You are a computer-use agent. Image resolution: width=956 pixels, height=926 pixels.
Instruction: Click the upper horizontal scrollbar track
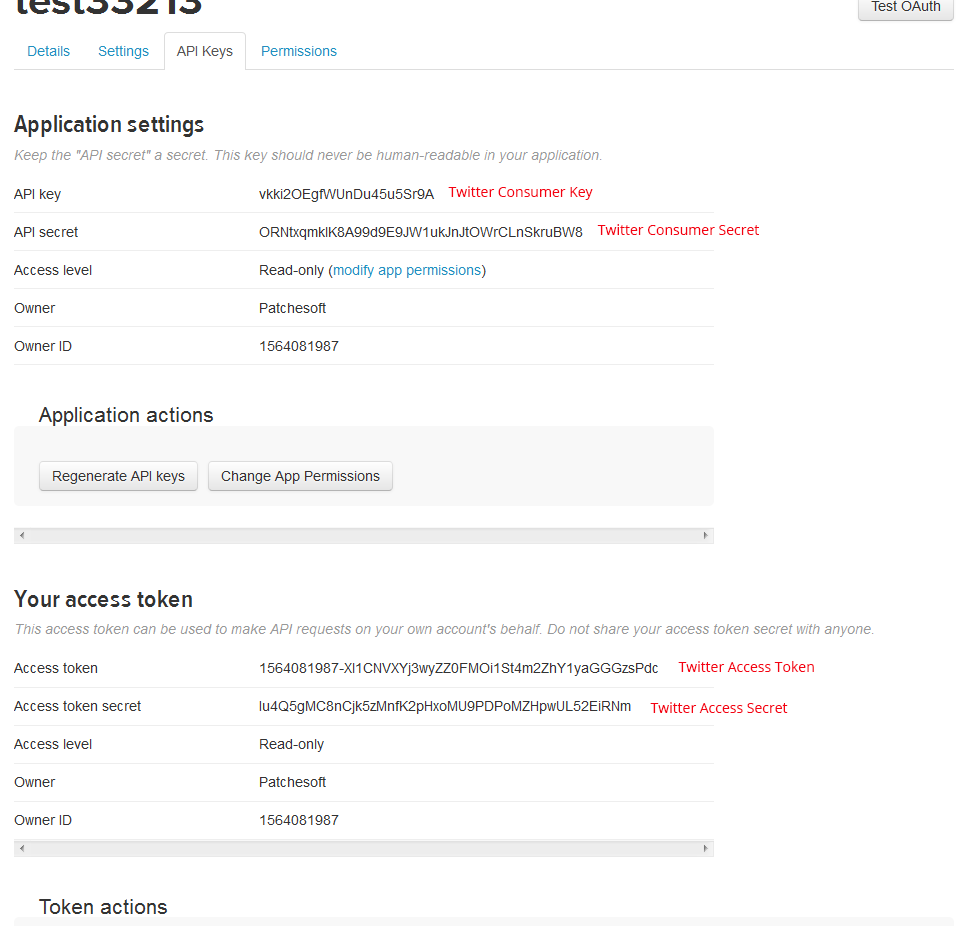pyautogui.click(x=364, y=536)
